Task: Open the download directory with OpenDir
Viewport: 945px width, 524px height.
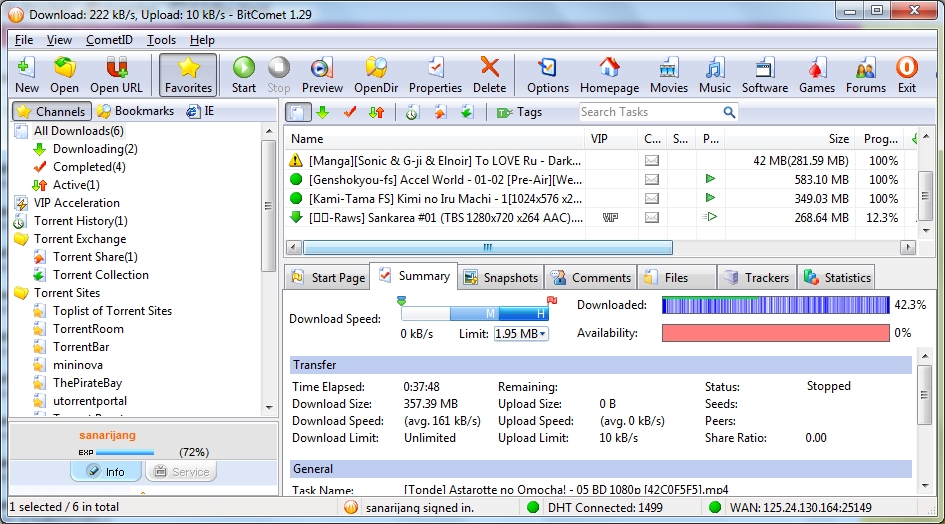Action: pos(376,75)
